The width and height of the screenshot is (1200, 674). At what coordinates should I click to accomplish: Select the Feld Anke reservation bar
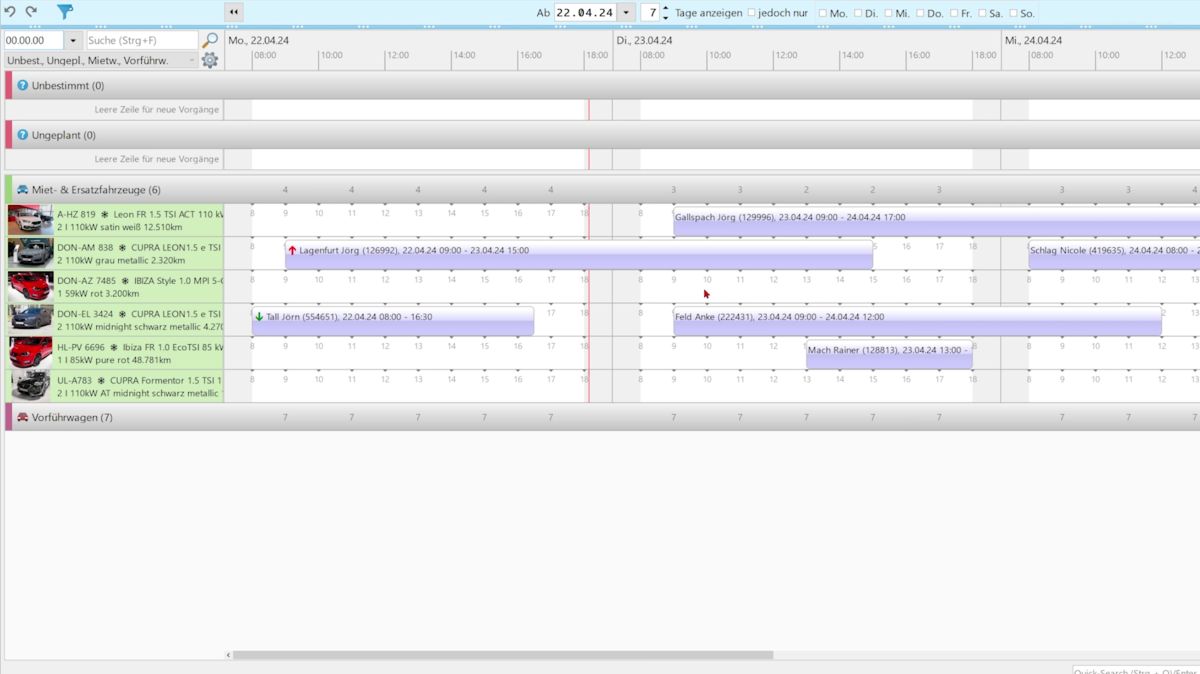tap(916, 321)
